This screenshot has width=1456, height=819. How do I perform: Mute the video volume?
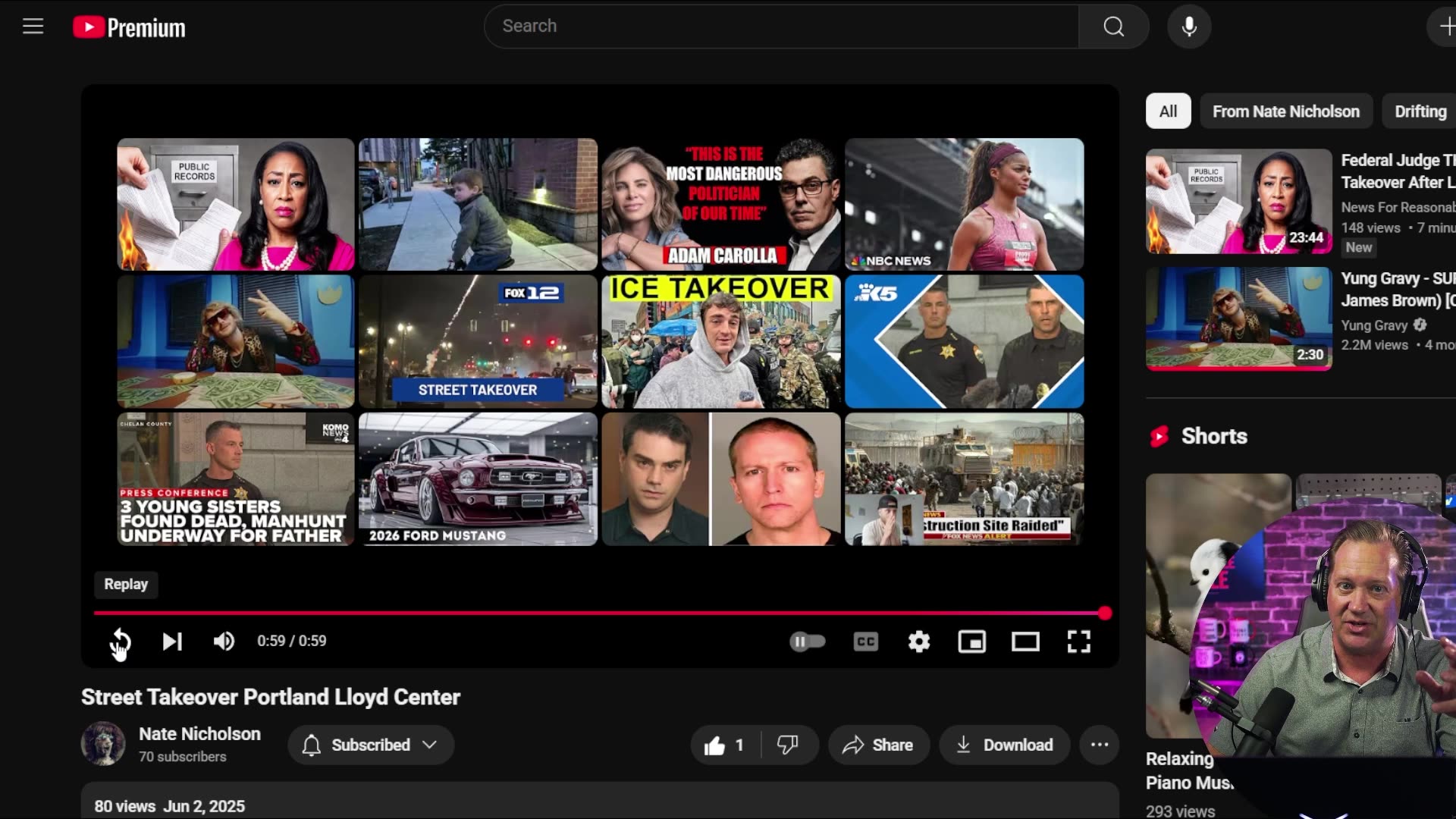224,642
